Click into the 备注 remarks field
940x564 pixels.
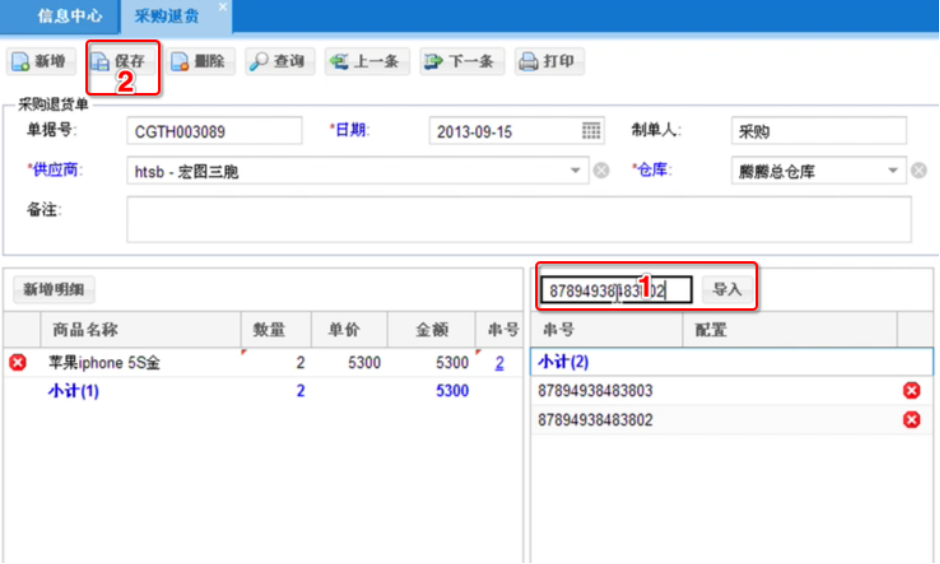(518, 219)
